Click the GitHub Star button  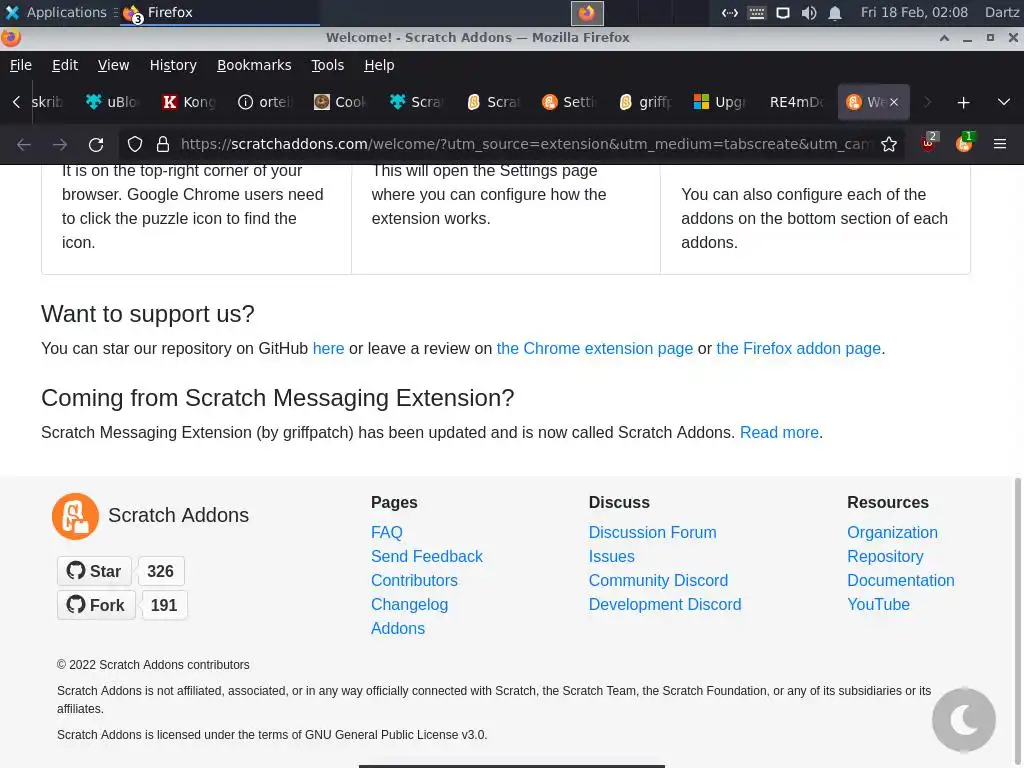(x=94, y=571)
